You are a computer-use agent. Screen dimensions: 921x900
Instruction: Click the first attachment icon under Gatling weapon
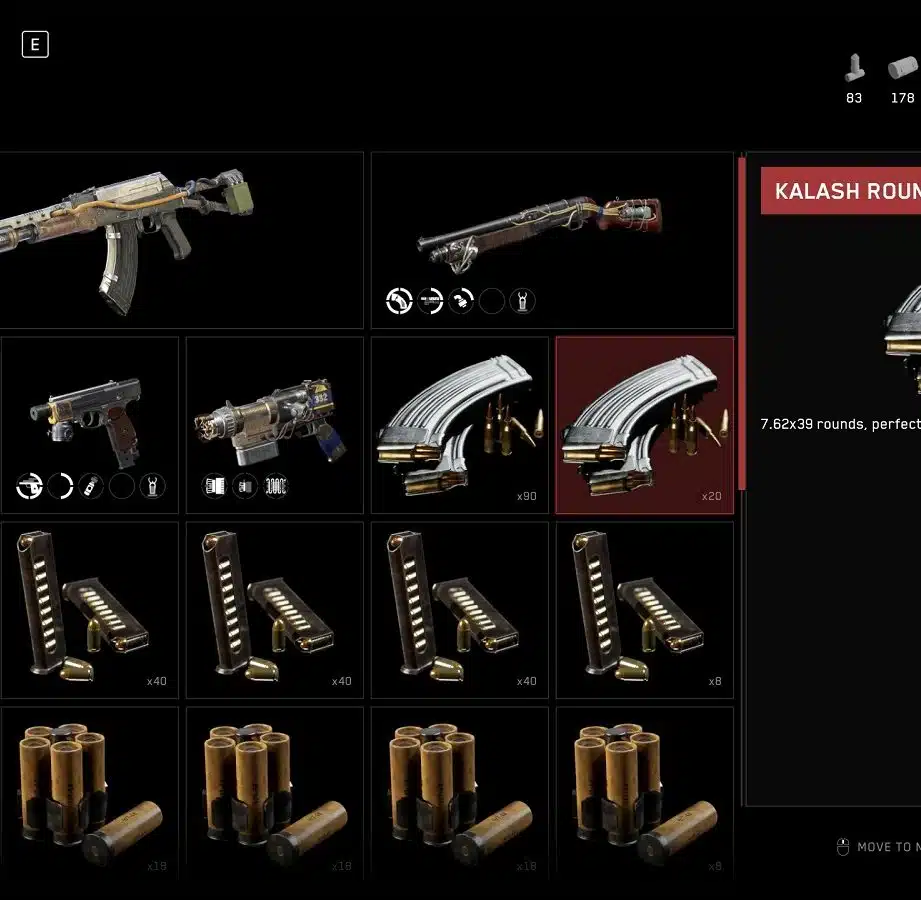coord(214,486)
